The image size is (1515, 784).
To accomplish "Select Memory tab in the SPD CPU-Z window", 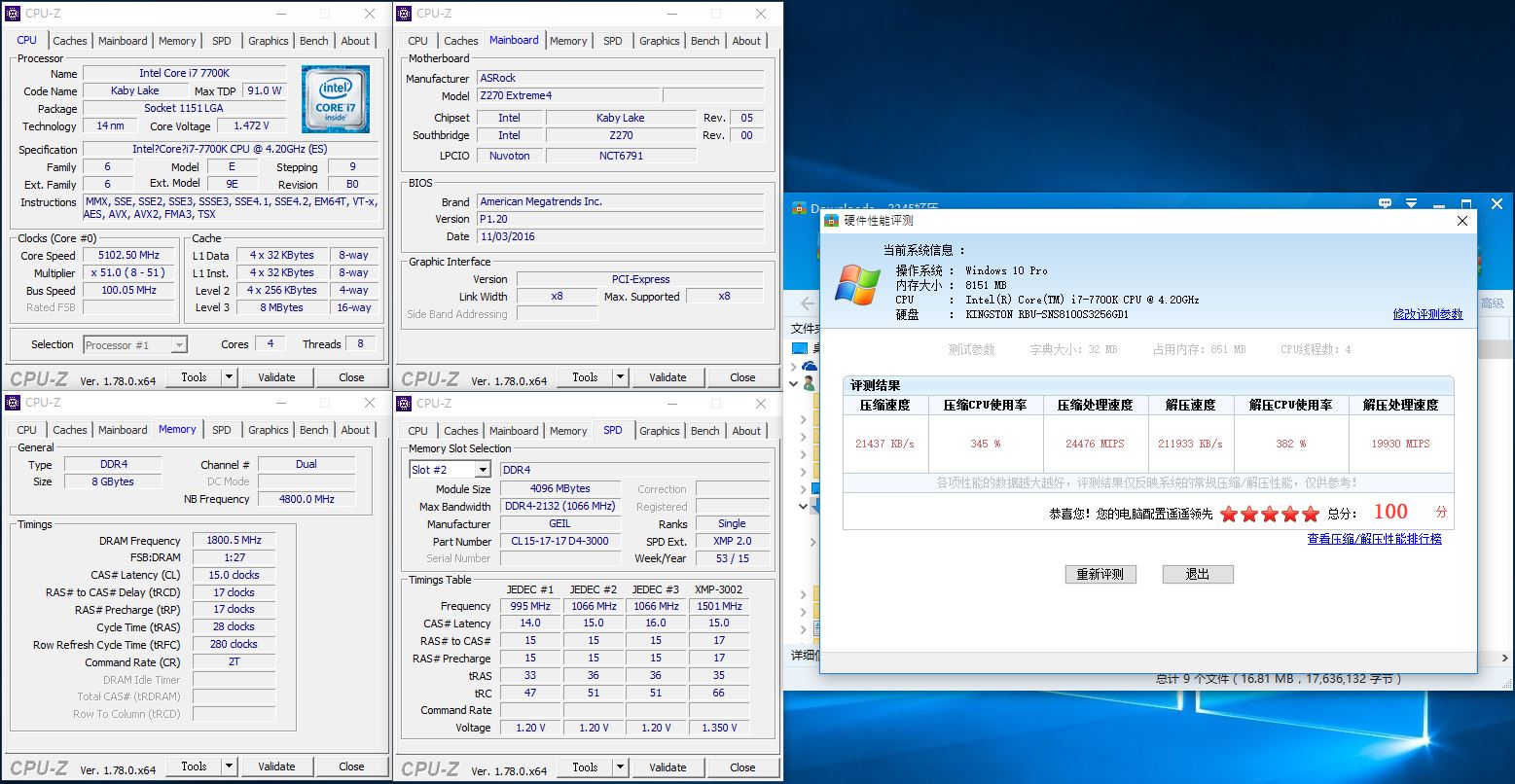I will pos(568,431).
